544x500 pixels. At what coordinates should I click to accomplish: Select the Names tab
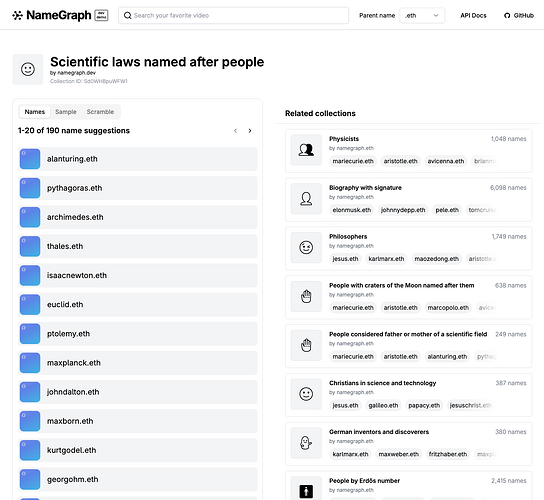tap(35, 112)
